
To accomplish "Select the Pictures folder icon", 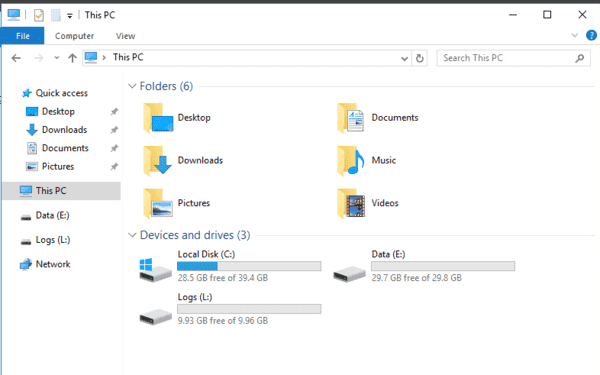I will coord(158,203).
